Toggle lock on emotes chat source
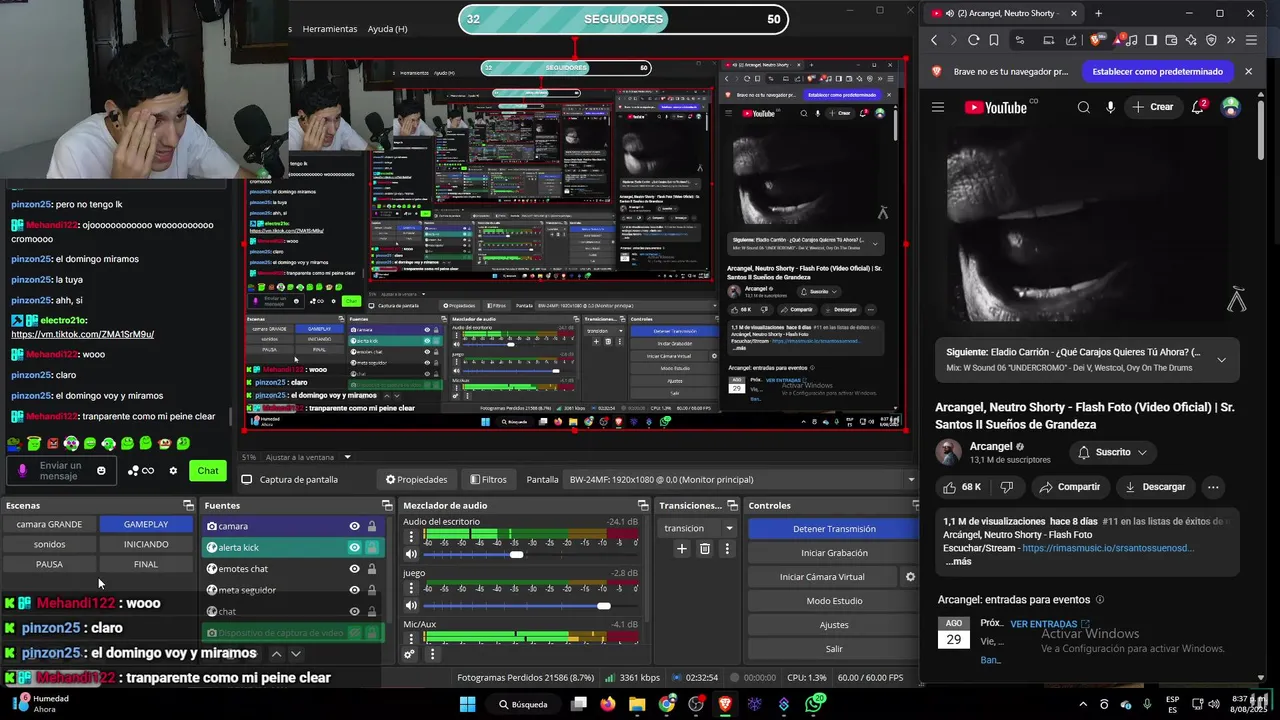1280x720 pixels. coord(372,569)
